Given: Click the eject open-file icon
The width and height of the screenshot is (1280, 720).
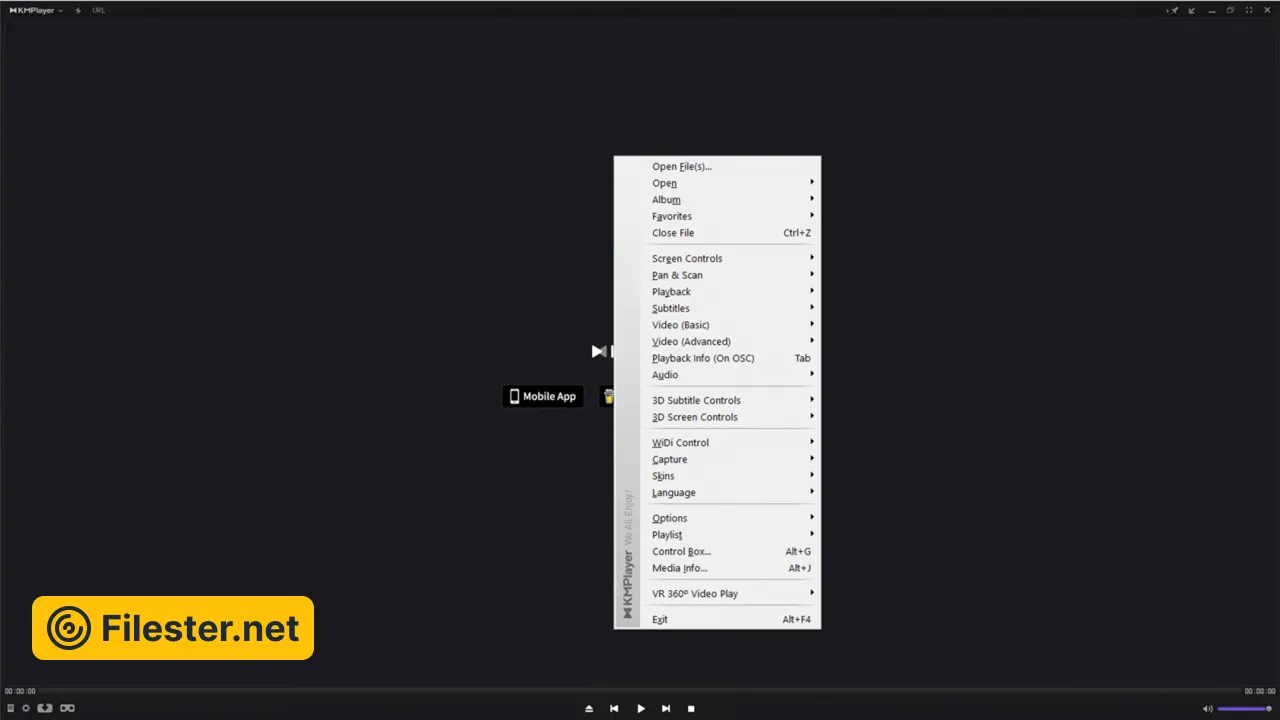Looking at the screenshot, I should click(589, 708).
